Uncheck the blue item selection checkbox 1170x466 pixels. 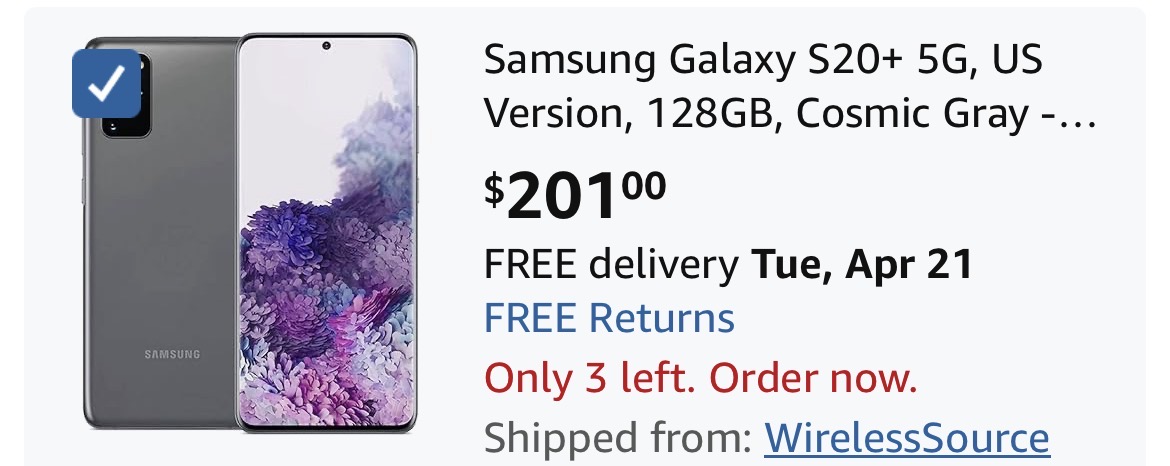coord(106,84)
